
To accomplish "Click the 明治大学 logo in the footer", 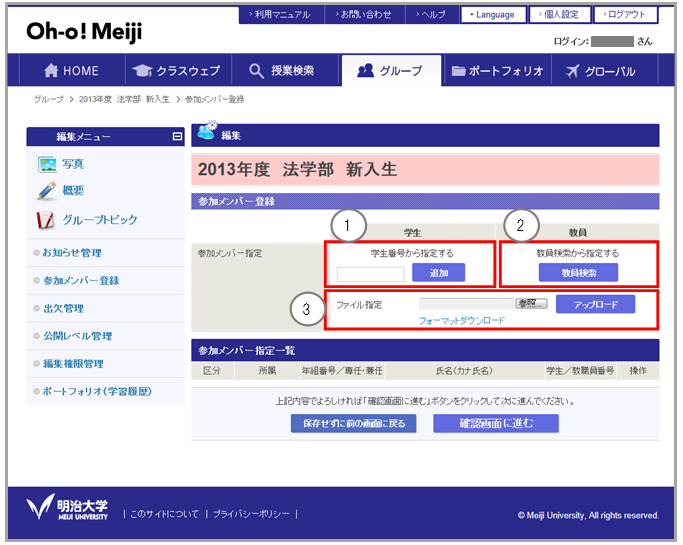I will pos(67,508).
